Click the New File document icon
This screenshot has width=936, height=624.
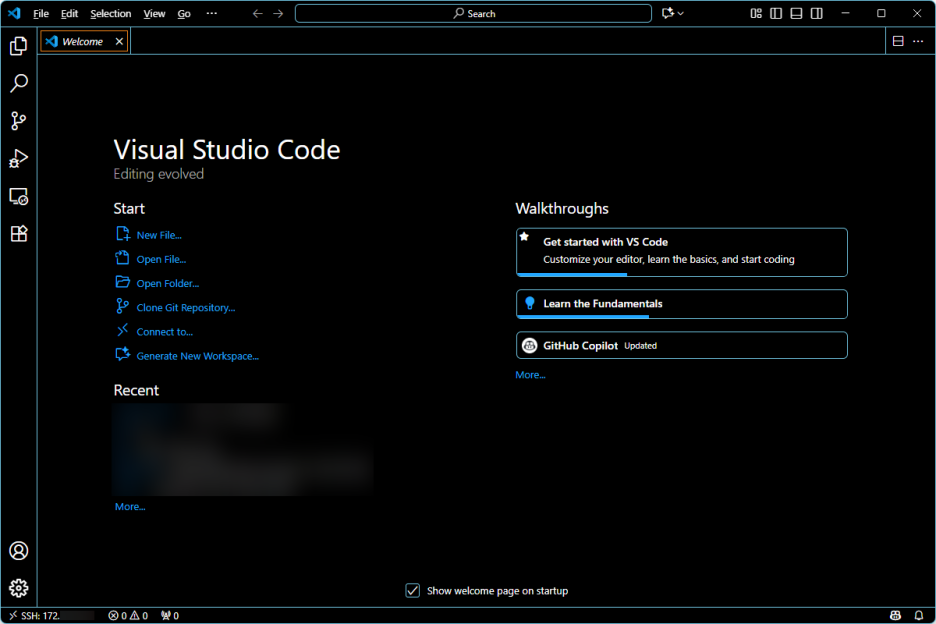coord(122,233)
